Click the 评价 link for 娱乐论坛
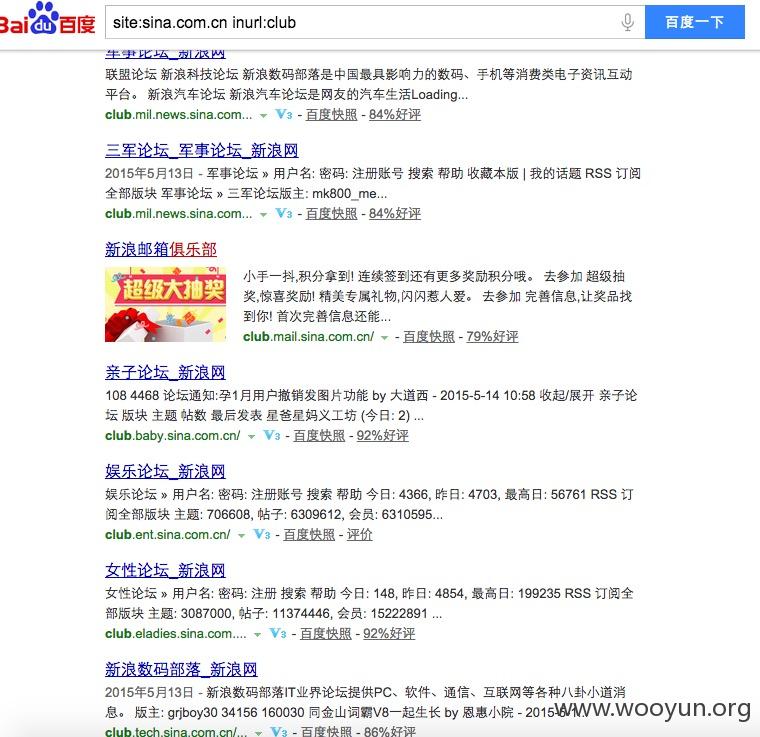760x737 pixels. [x=360, y=534]
